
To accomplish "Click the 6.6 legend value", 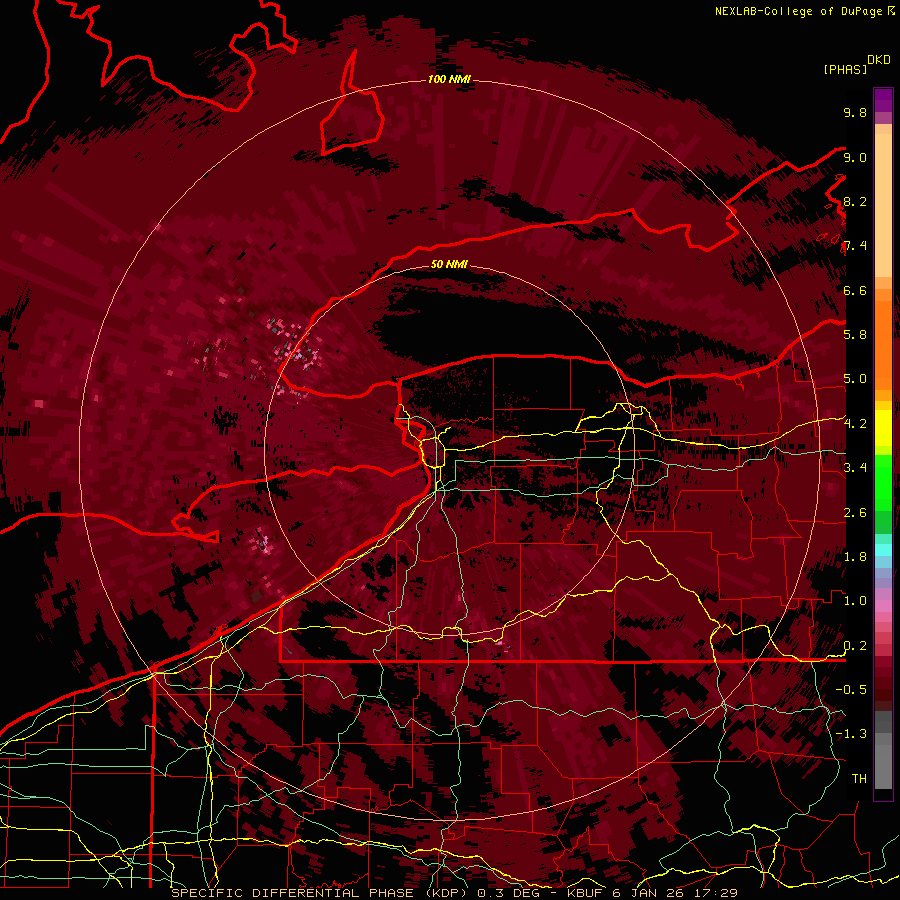I will (855, 290).
